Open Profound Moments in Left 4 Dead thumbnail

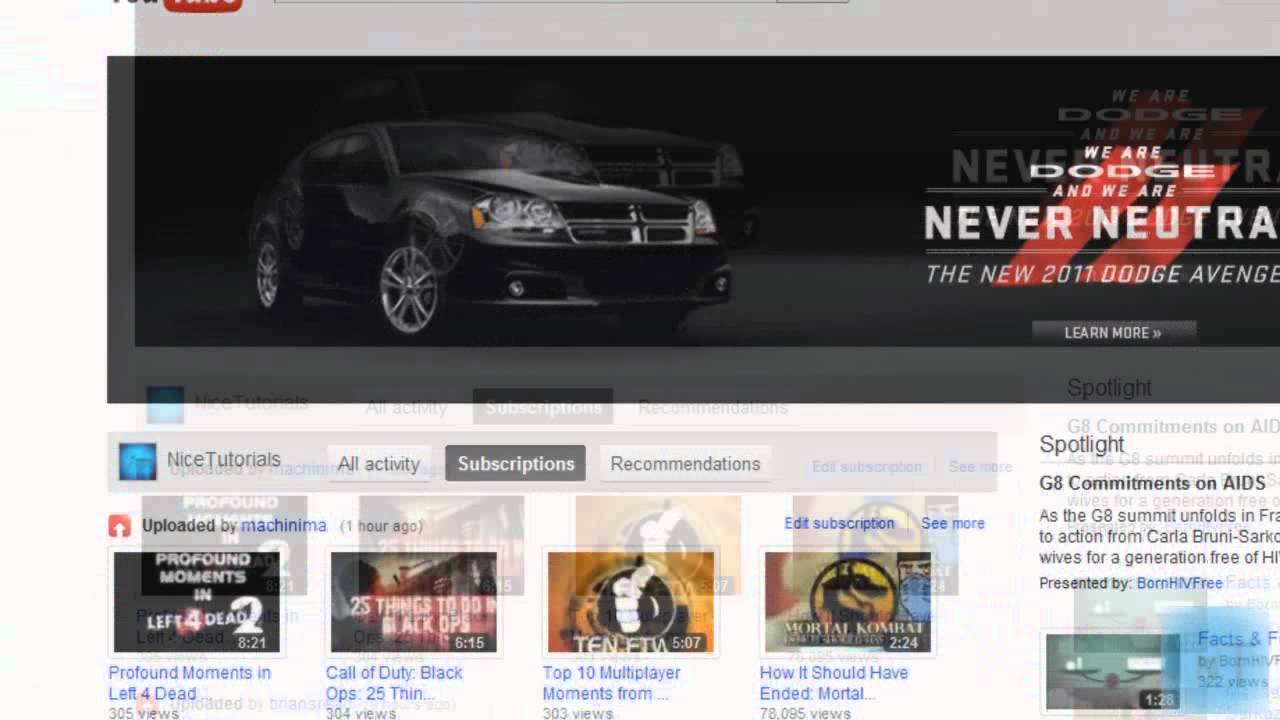pos(196,602)
